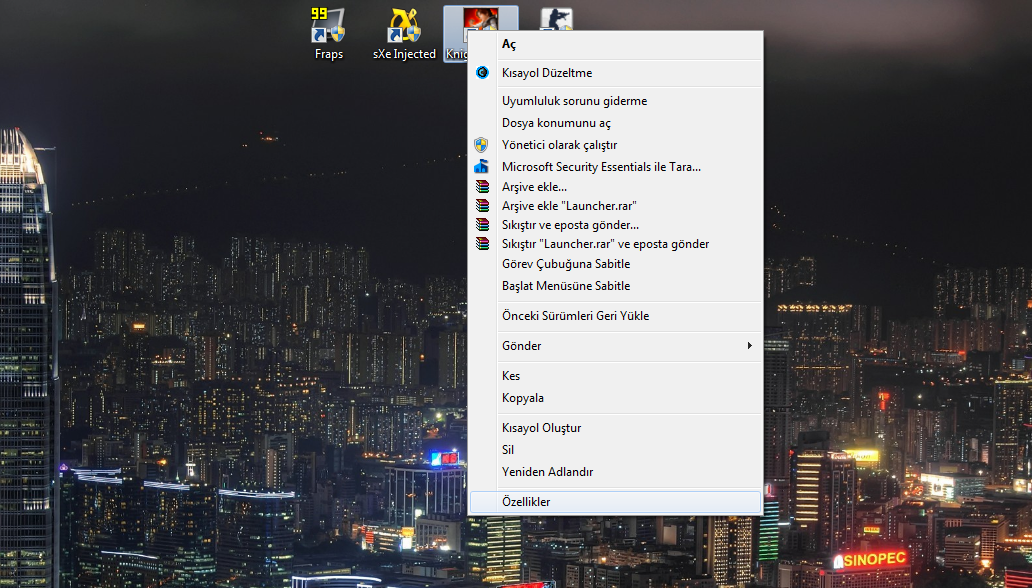The width and height of the screenshot is (1032, 588).
Task: Click the Counter-Strike desktop icon behind the menu
Action: [556, 20]
